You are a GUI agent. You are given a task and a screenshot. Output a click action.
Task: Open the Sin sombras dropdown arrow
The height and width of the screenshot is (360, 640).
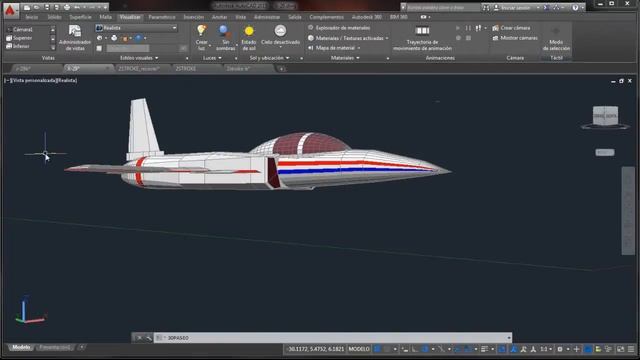(x=237, y=45)
